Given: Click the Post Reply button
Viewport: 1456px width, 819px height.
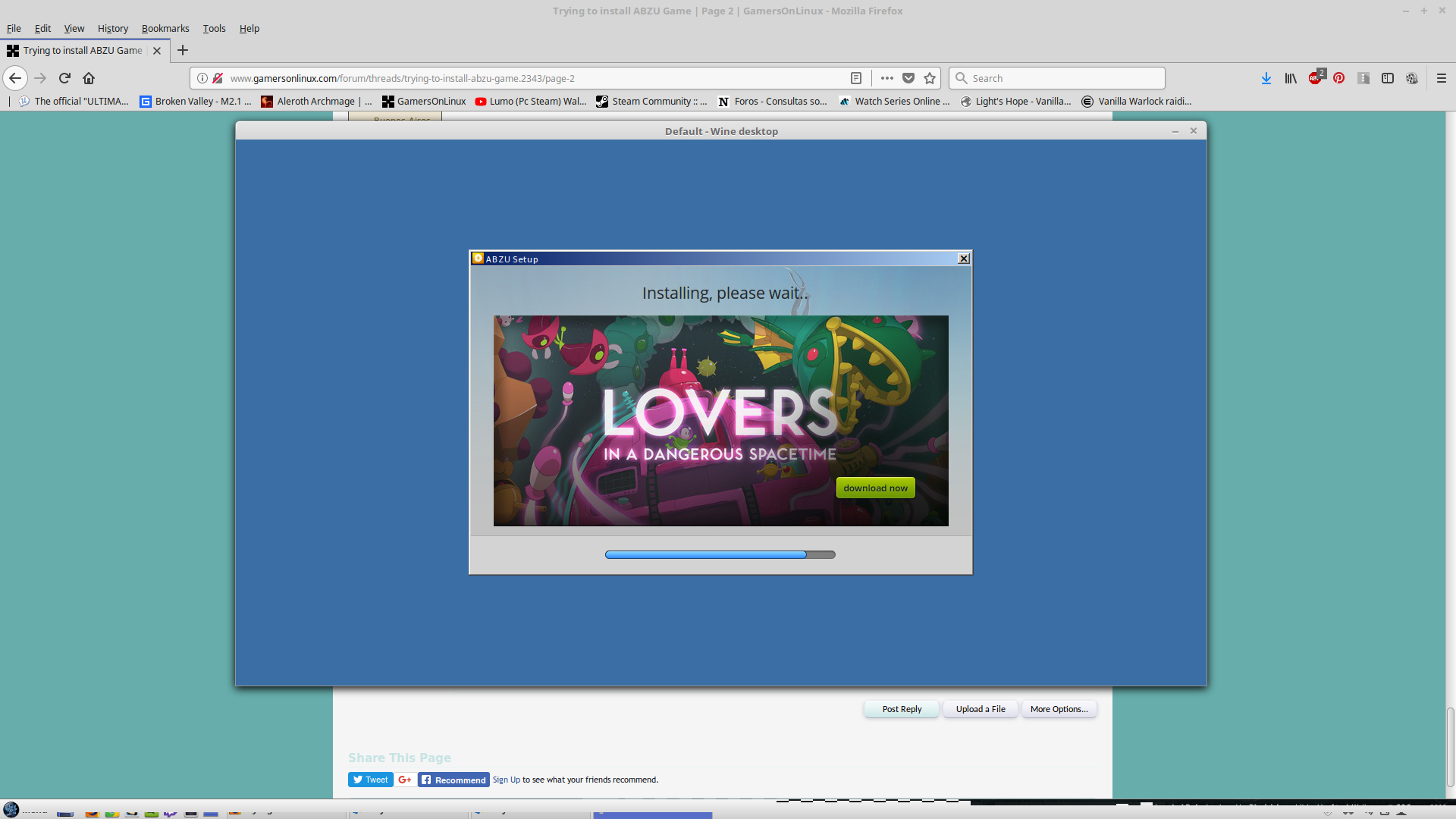Looking at the screenshot, I should [902, 709].
